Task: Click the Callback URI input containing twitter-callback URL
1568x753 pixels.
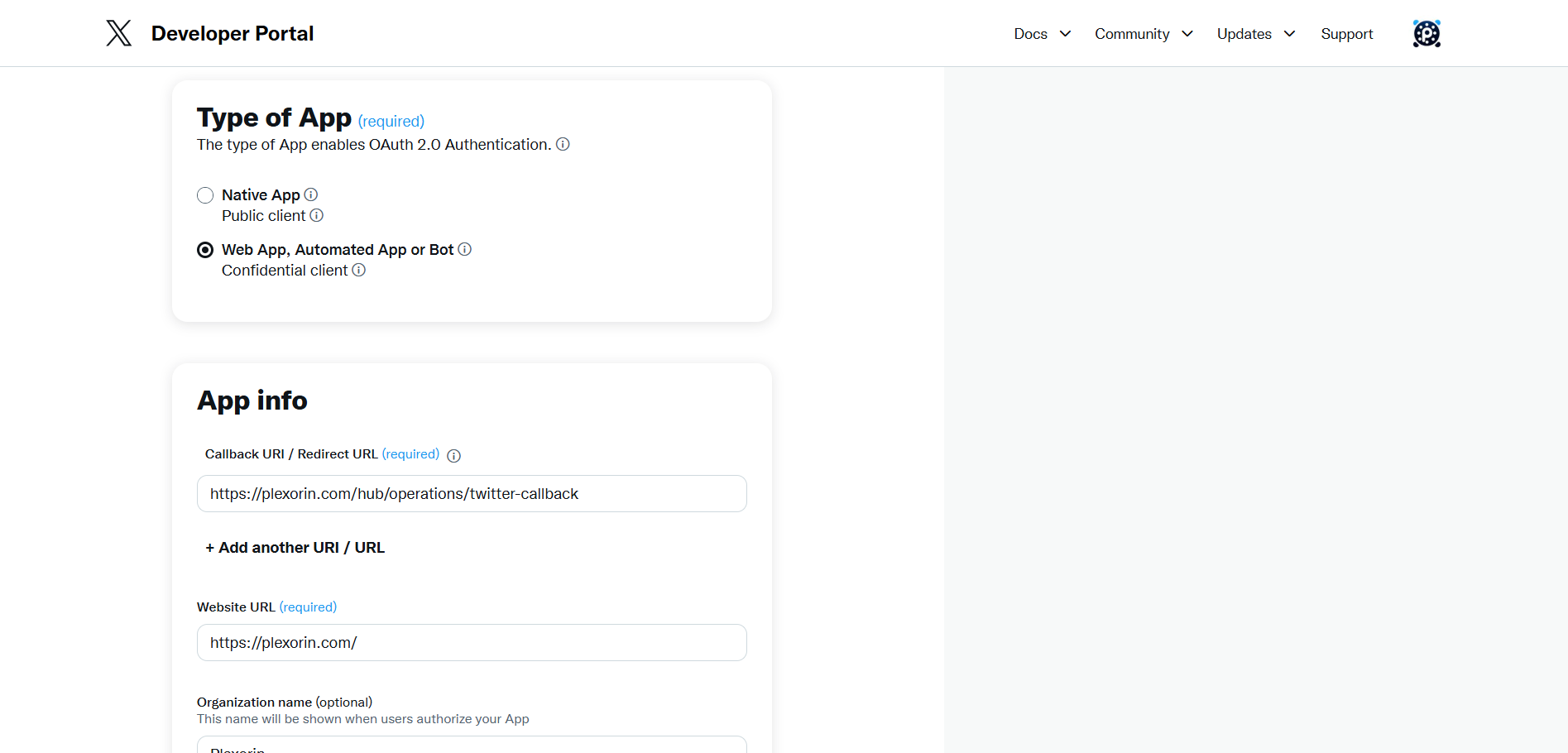Action: click(x=471, y=493)
